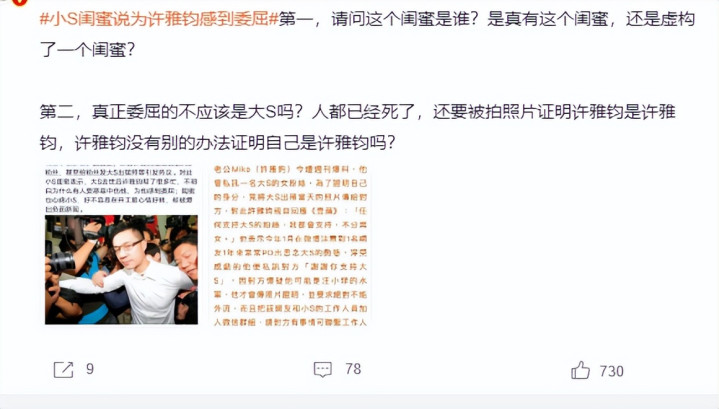This screenshot has width=719, height=409.
Task: Open the left attached news screenshot image
Action: 121,245
